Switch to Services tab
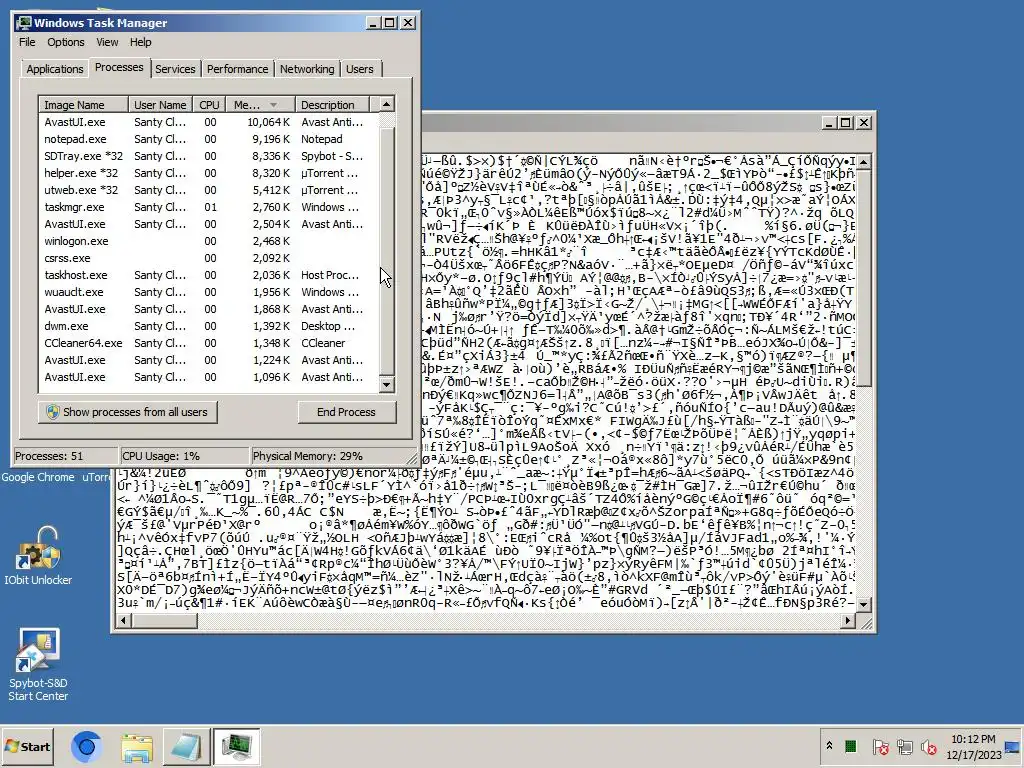 tap(175, 69)
